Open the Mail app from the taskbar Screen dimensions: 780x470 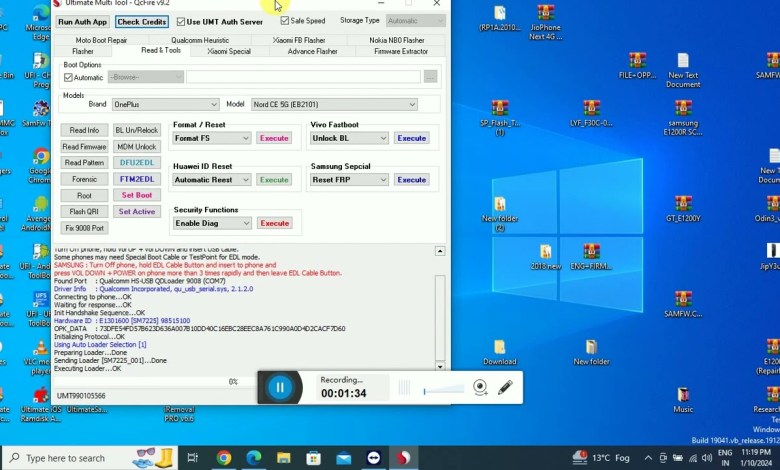[x=343, y=458]
